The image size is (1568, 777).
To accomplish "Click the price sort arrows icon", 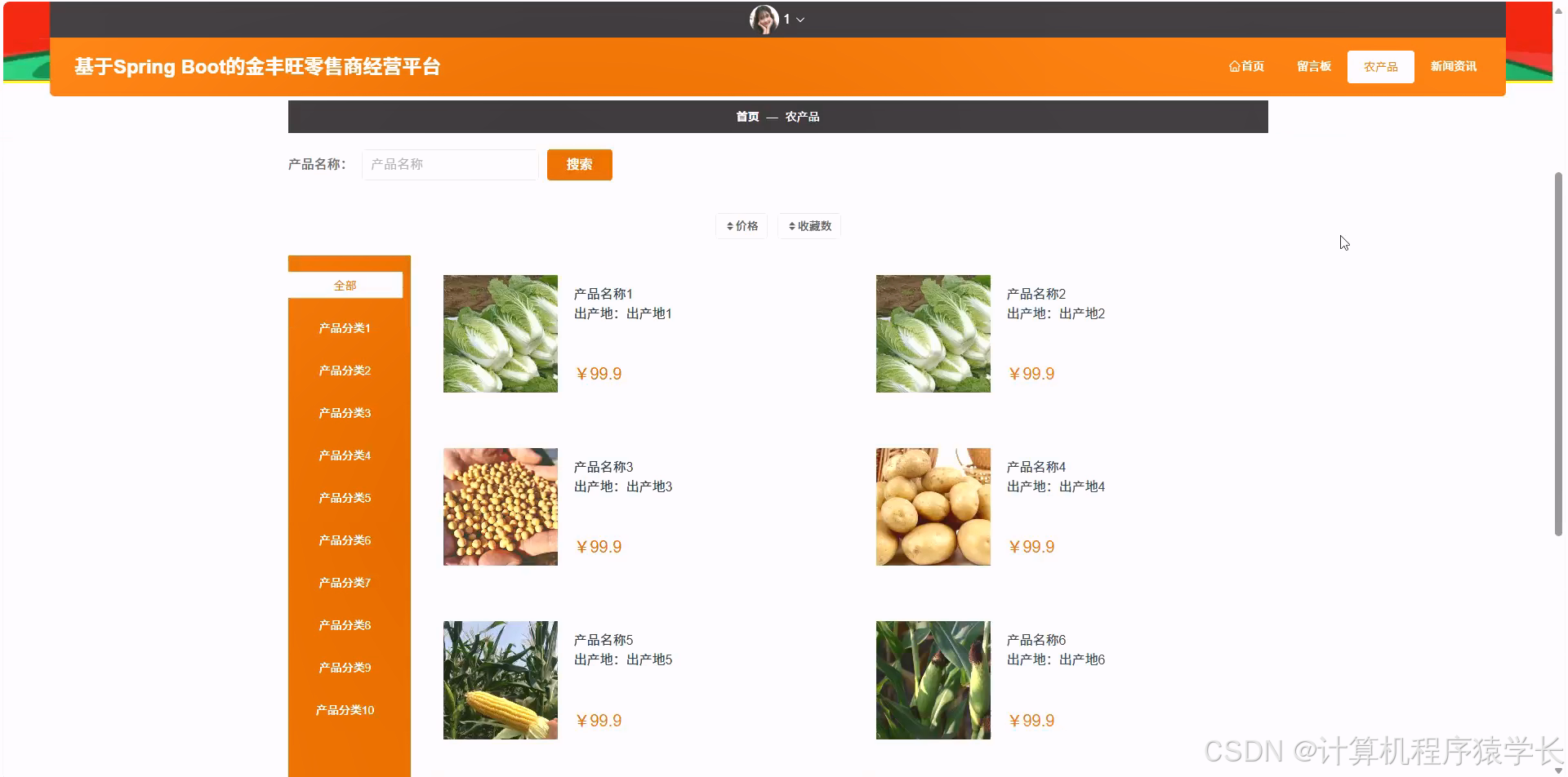I will click(x=729, y=225).
